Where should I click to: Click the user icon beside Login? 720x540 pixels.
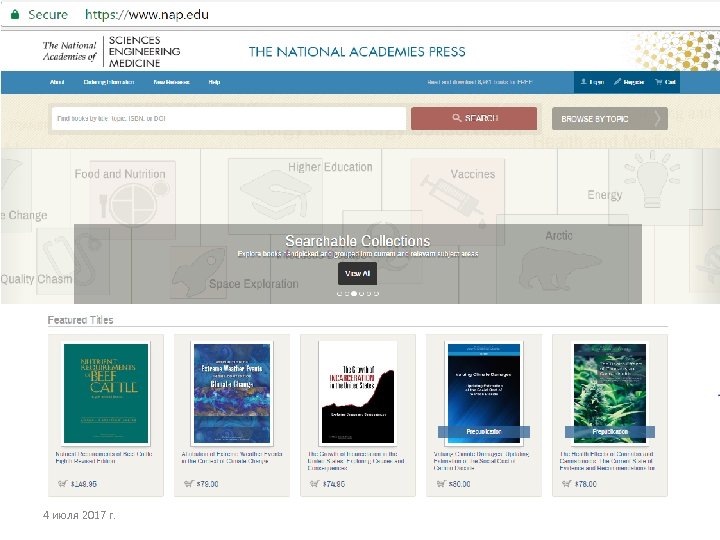point(584,82)
